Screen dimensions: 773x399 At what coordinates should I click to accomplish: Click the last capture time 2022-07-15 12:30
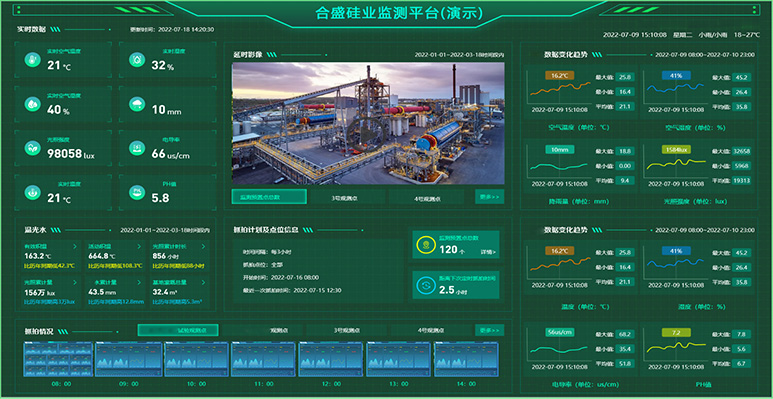pyautogui.click(x=317, y=290)
